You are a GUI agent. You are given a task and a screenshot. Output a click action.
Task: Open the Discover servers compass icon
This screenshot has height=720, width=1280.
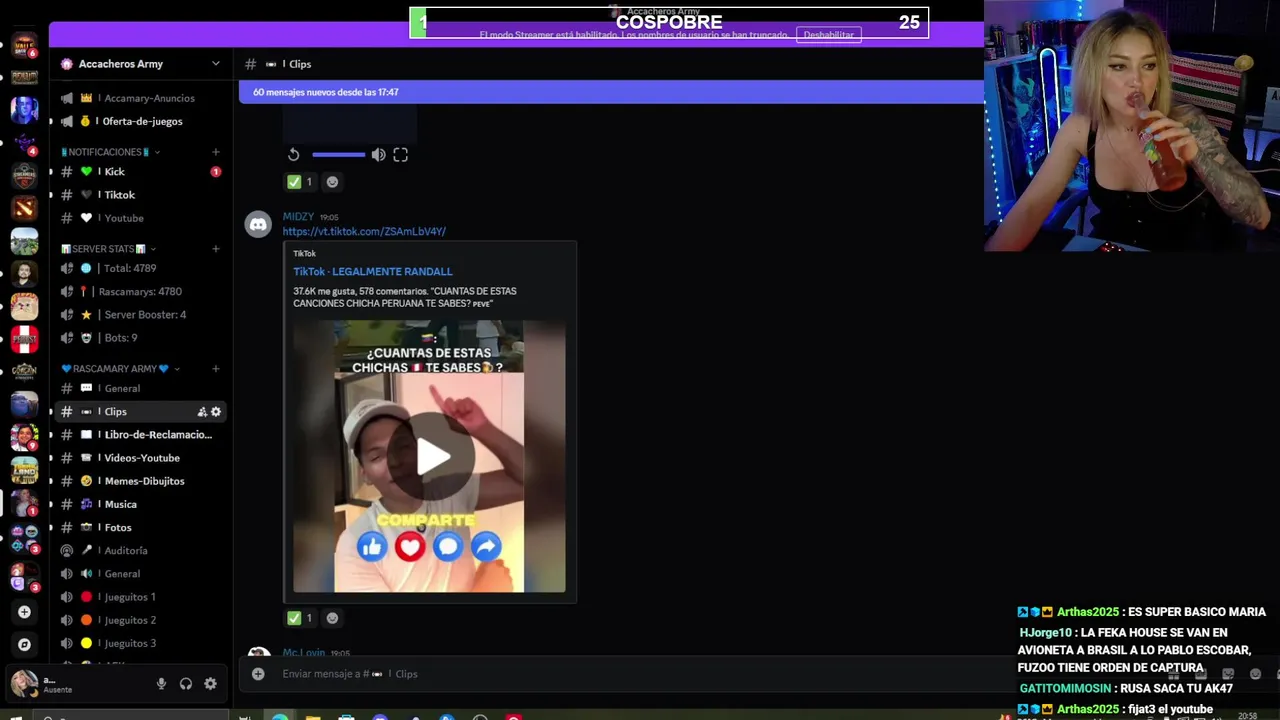click(x=24, y=645)
